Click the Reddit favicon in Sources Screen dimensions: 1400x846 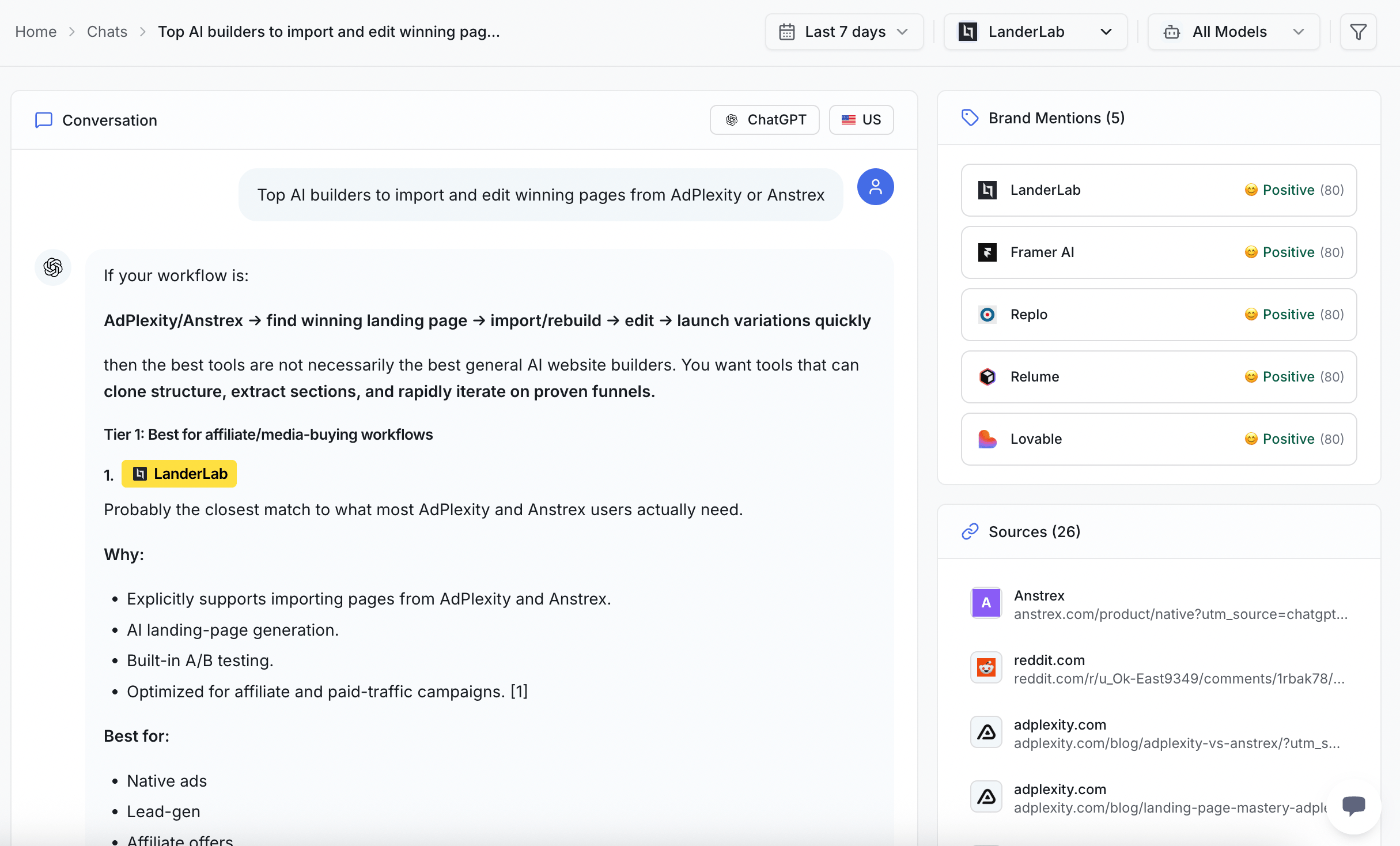tap(986, 667)
